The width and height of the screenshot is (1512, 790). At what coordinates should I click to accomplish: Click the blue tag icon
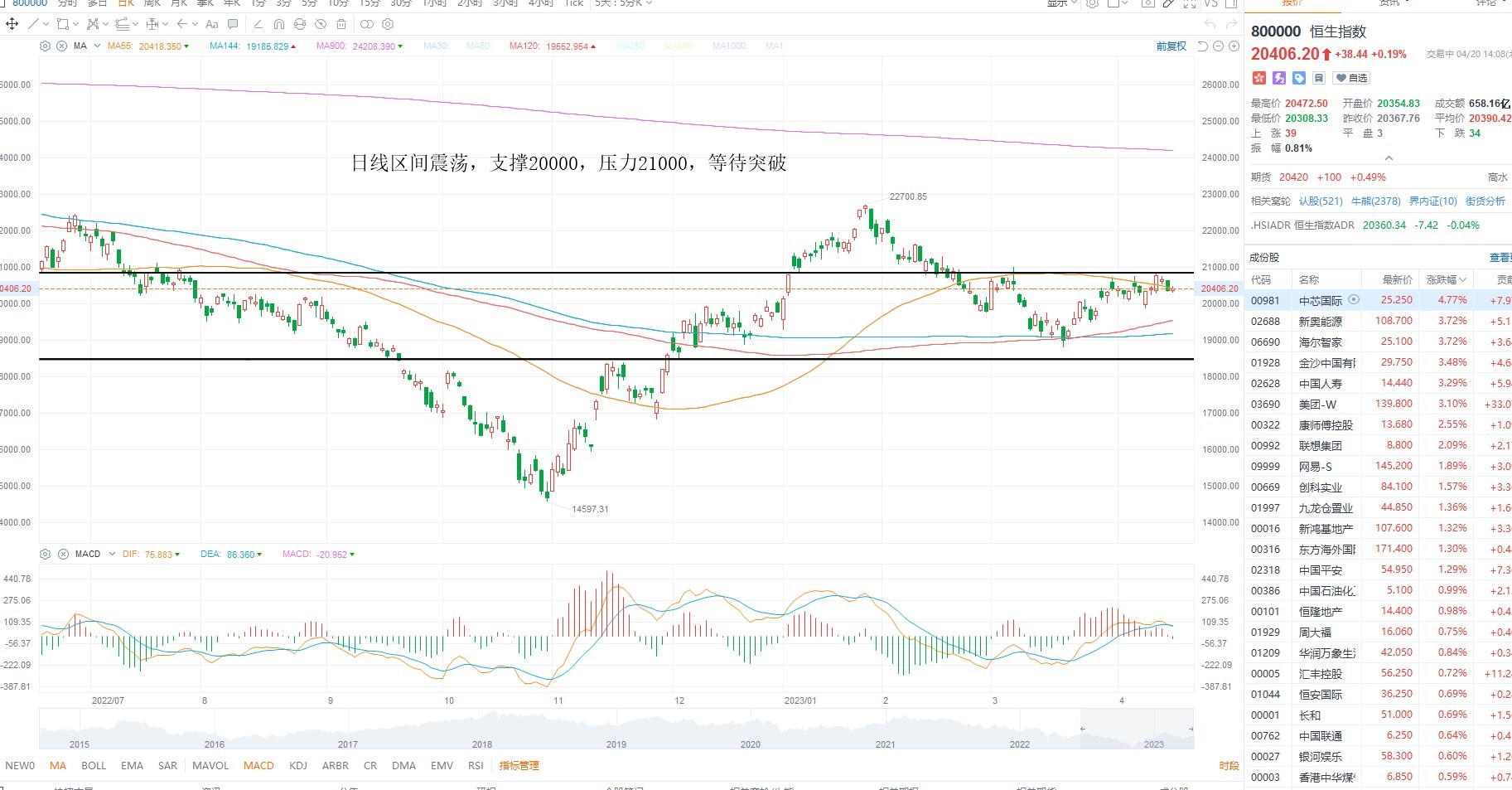[x=1299, y=78]
